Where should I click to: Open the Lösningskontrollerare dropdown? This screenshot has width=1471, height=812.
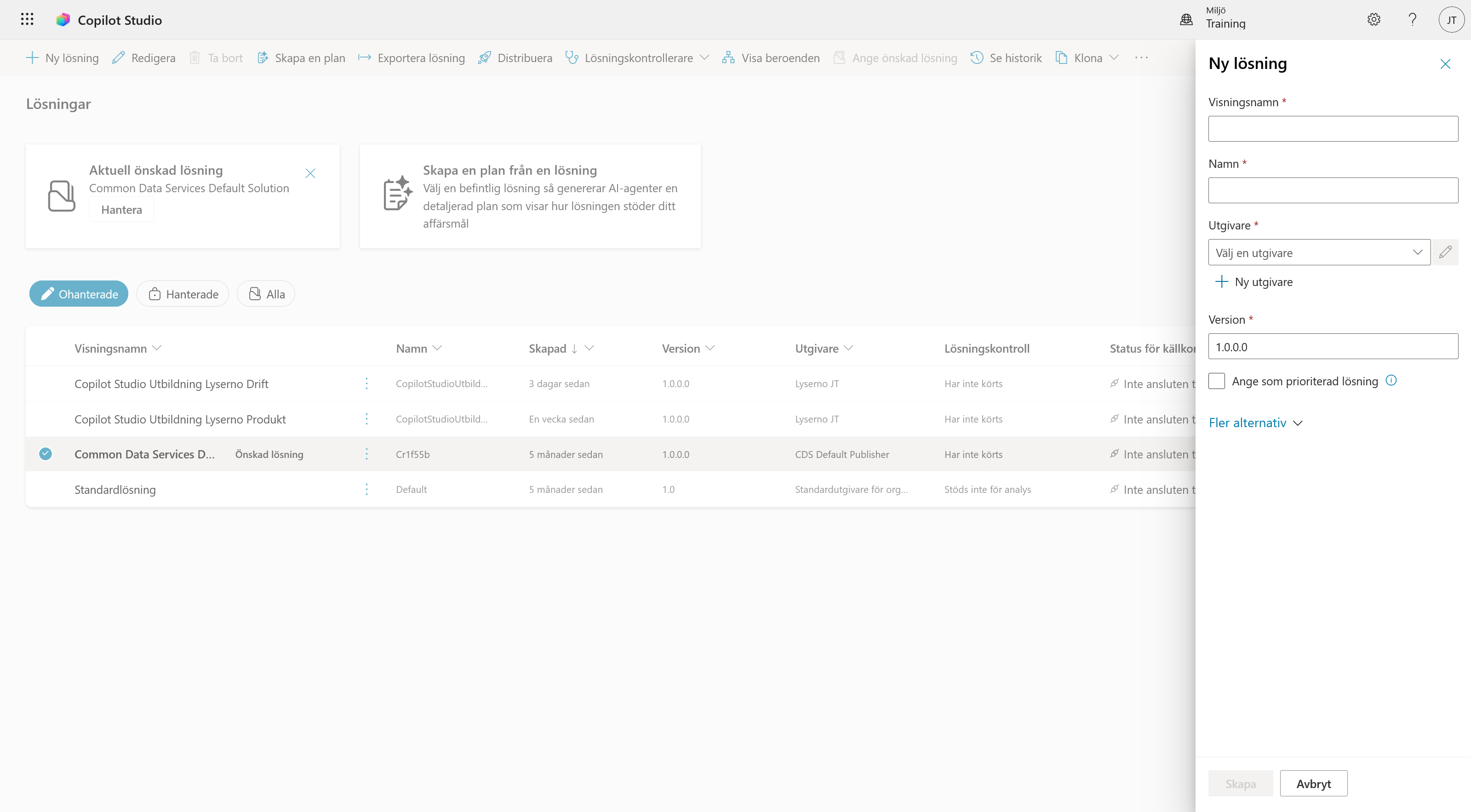click(637, 57)
